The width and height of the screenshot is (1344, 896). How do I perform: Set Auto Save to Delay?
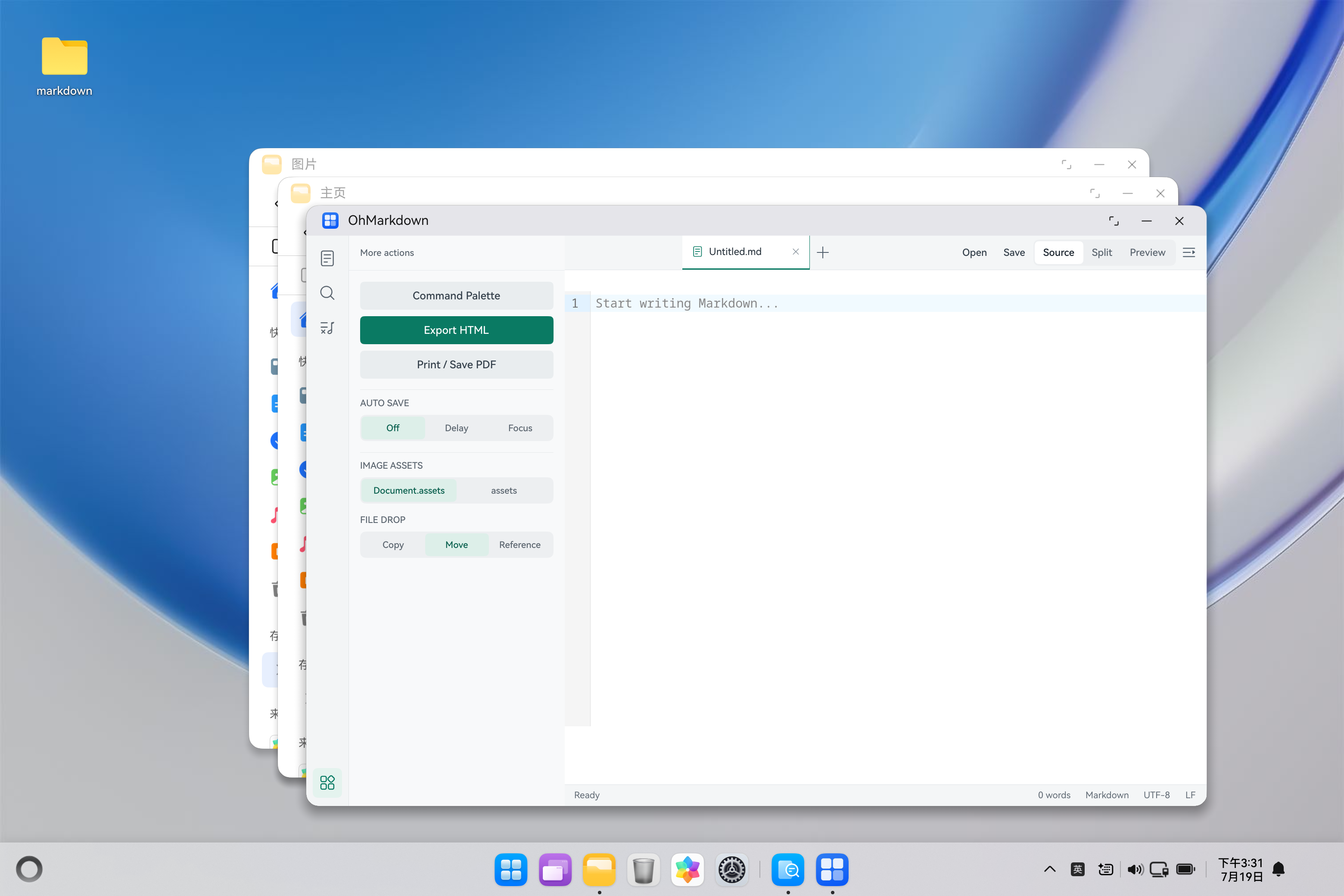click(457, 428)
